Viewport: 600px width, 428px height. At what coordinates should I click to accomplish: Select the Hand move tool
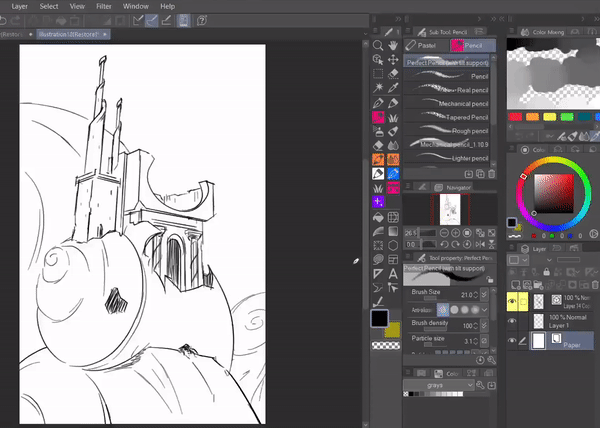tap(394, 45)
